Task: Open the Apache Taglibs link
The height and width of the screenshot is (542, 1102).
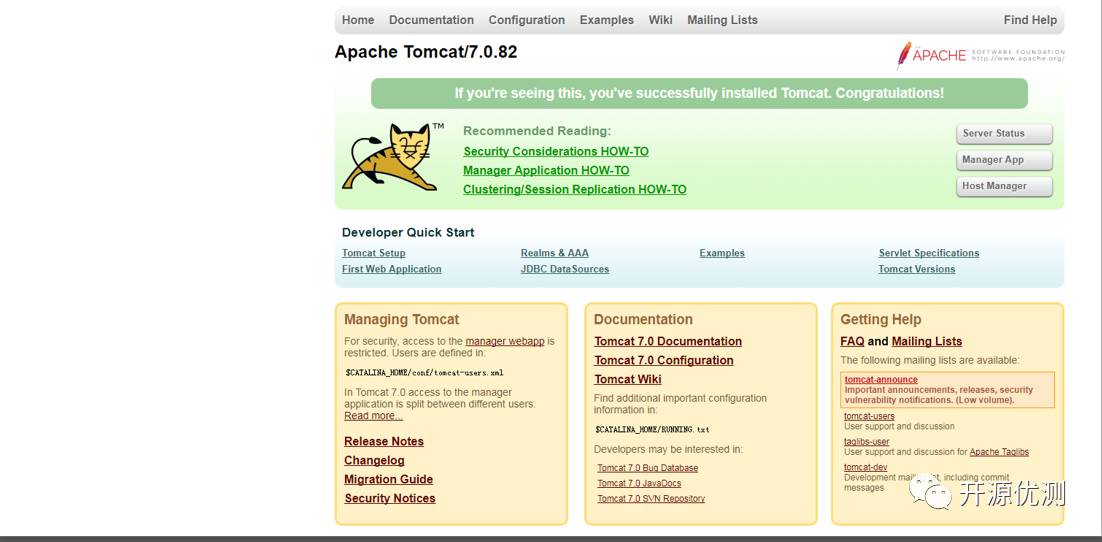Action: [999, 452]
